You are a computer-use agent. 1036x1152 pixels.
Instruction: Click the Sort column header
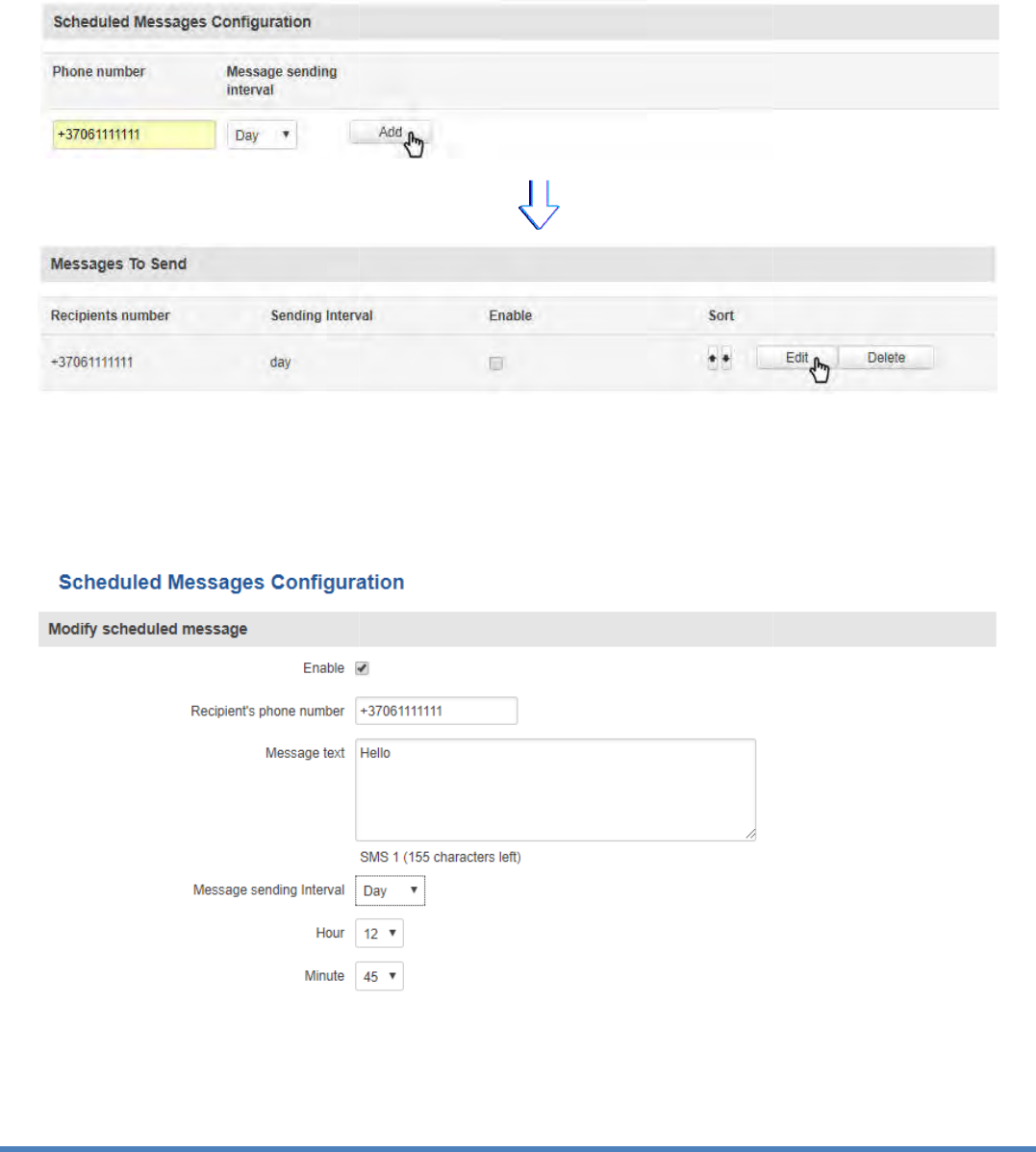(721, 315)
